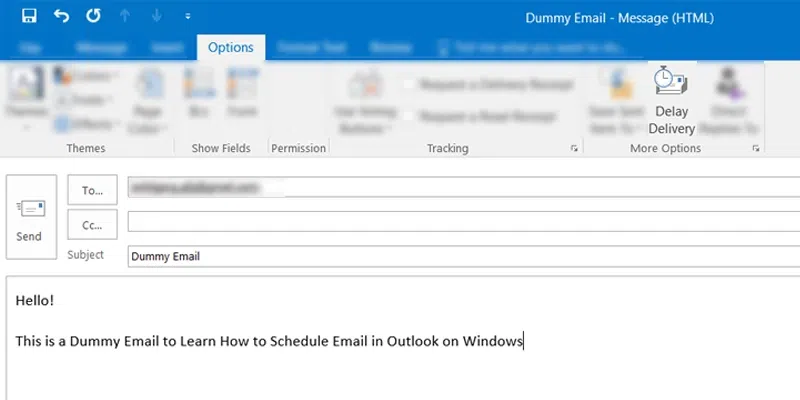Click the Tell me search box
Viewport: 800px width, 400px height.
coord(533,48)
